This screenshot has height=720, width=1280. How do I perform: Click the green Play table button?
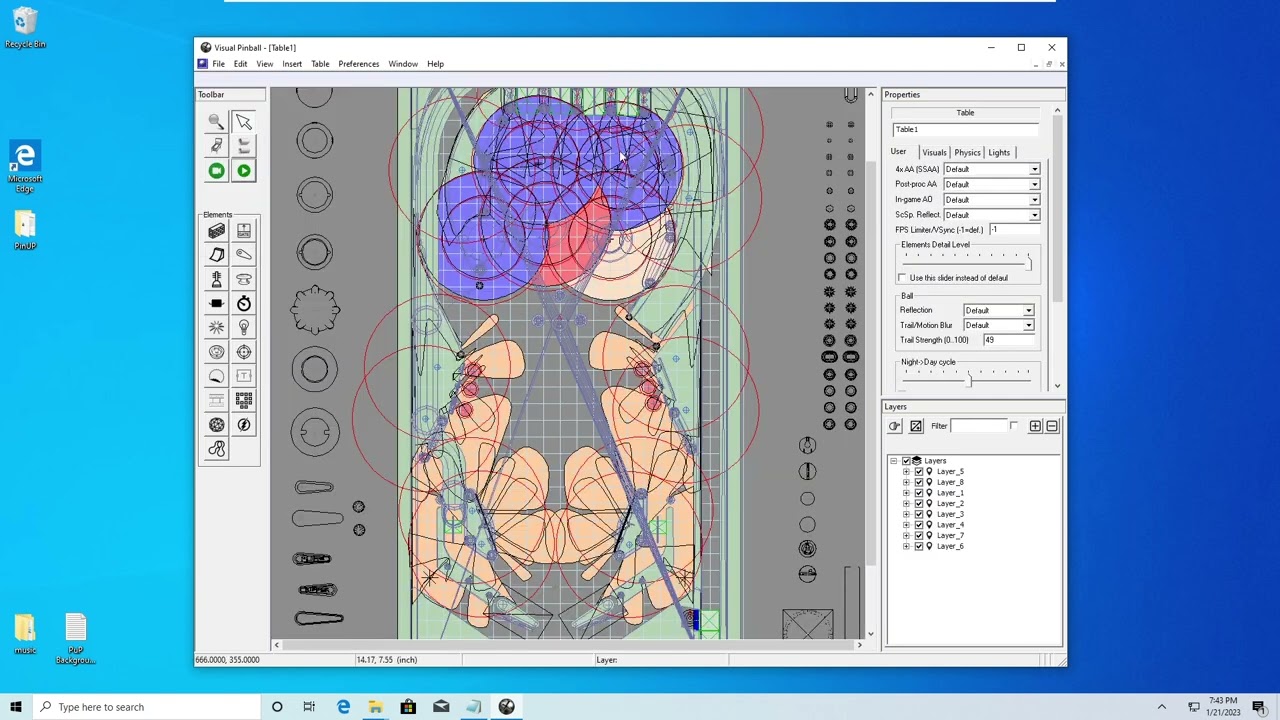point(243,171)
